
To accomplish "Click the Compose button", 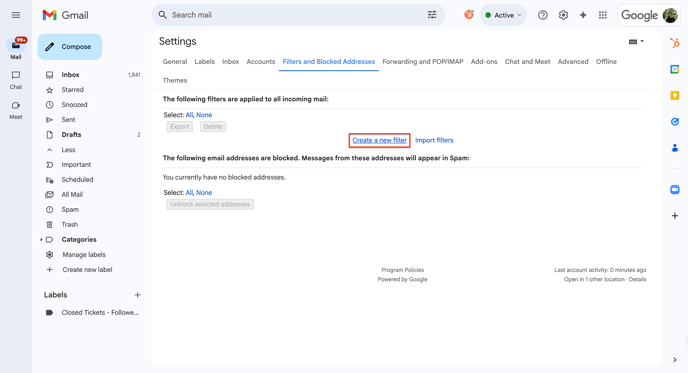I will pyautogui.click(x=70, y=47).
